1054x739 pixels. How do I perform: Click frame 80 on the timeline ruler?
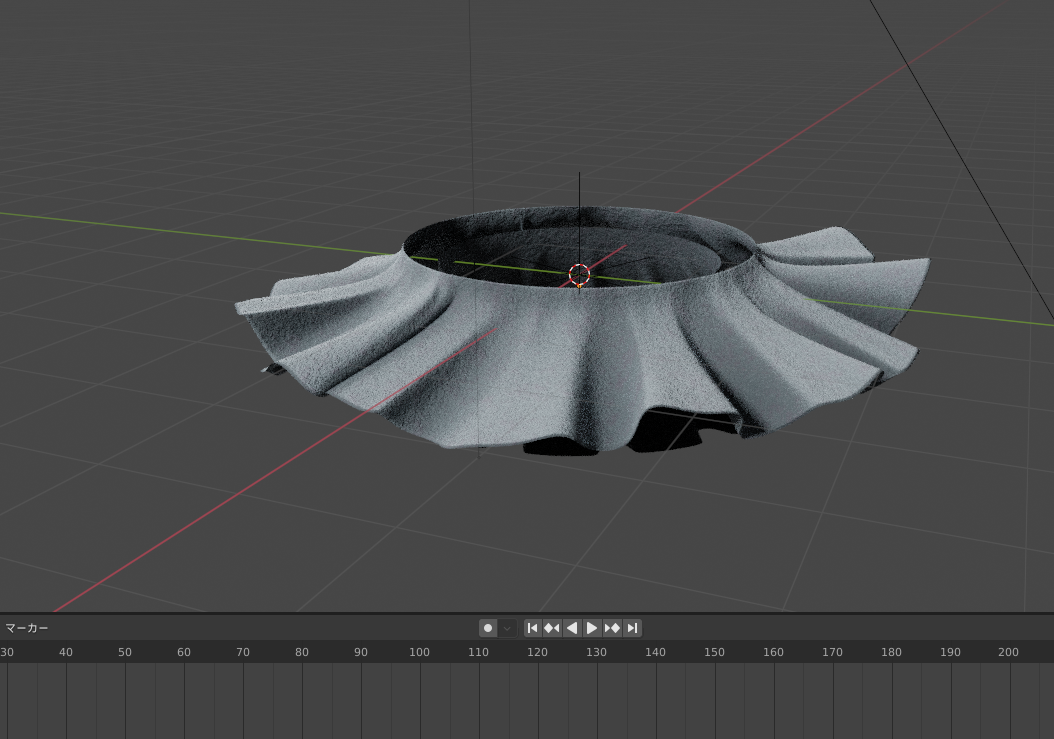(x=302, y=652)
